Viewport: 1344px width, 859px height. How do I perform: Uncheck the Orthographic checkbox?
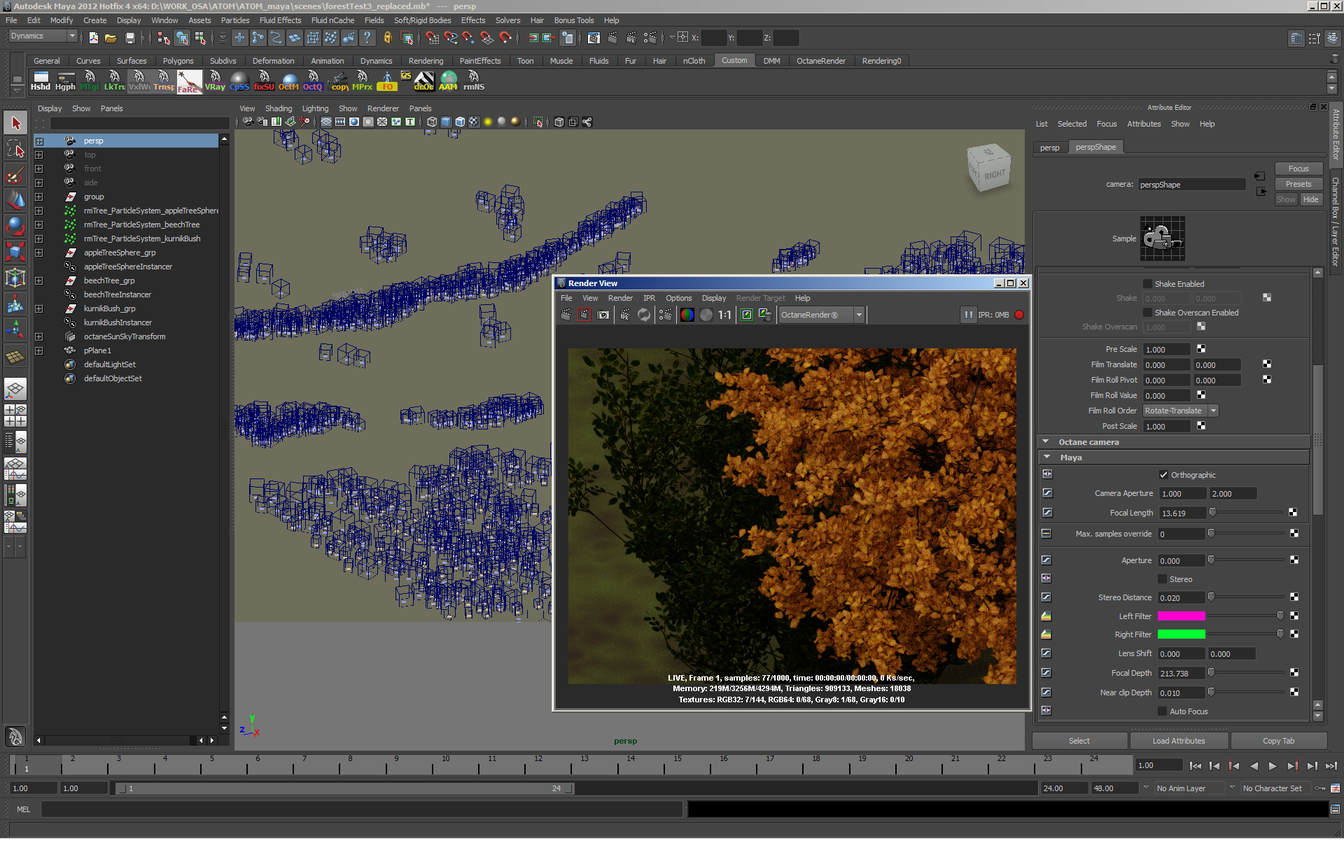(x=1163, y=475)
